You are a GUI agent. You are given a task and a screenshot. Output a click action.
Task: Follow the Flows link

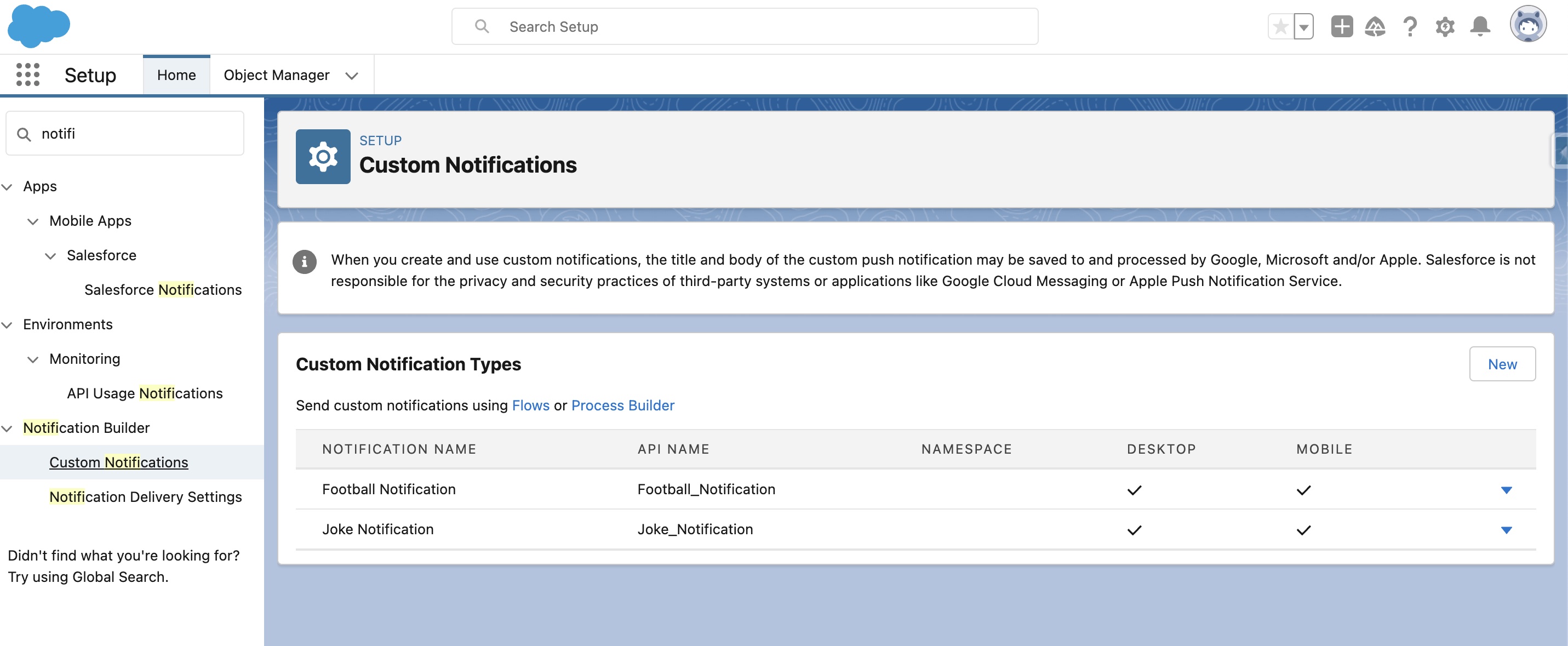coord(530,405)
